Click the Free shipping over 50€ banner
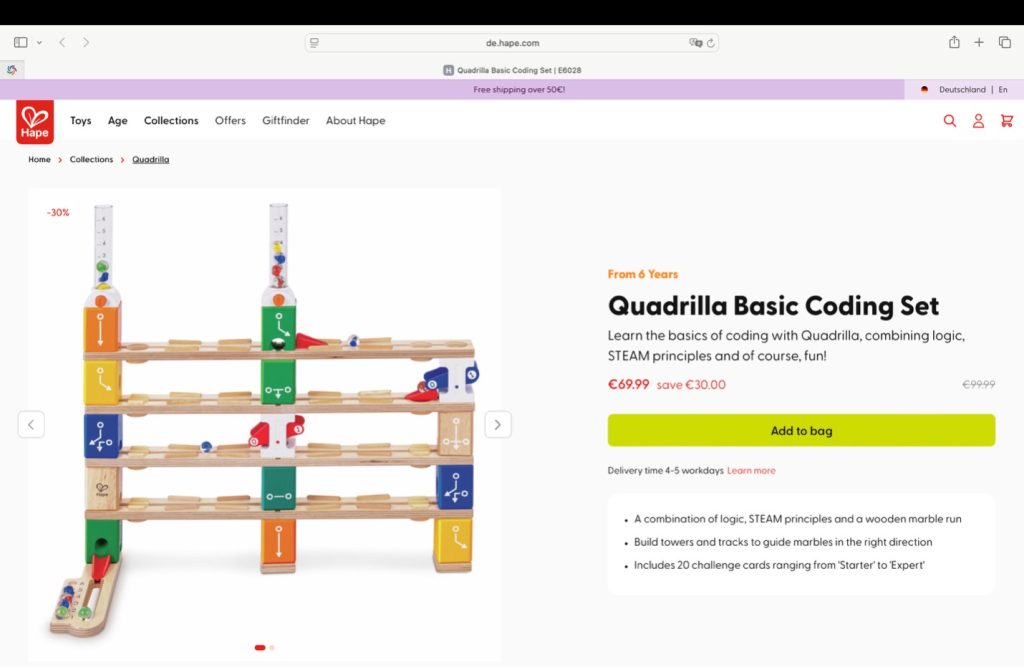Image resolution: width=1024 pixels, height=670 pixels. (519, 89)
